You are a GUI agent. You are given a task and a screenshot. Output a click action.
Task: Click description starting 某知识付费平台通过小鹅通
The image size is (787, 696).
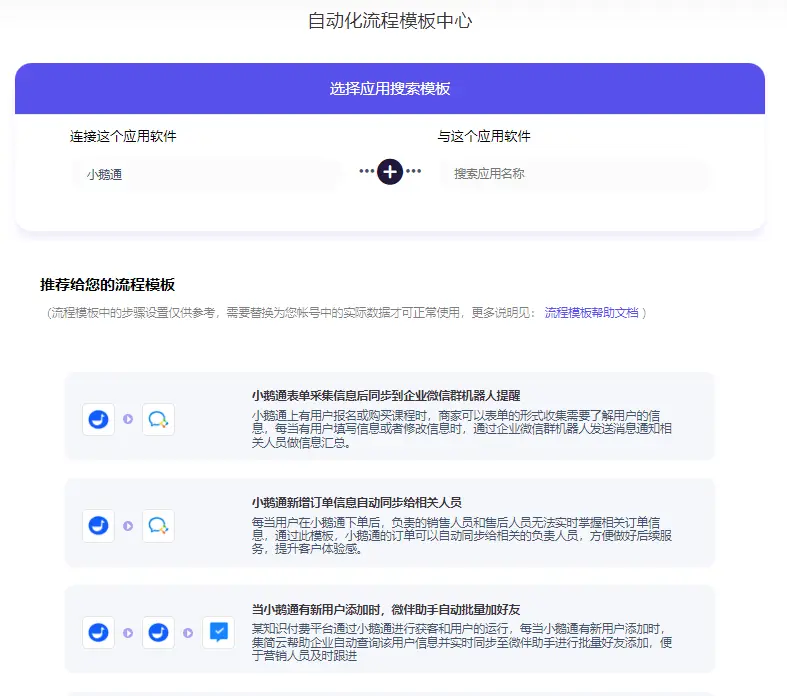coord(462,642)
